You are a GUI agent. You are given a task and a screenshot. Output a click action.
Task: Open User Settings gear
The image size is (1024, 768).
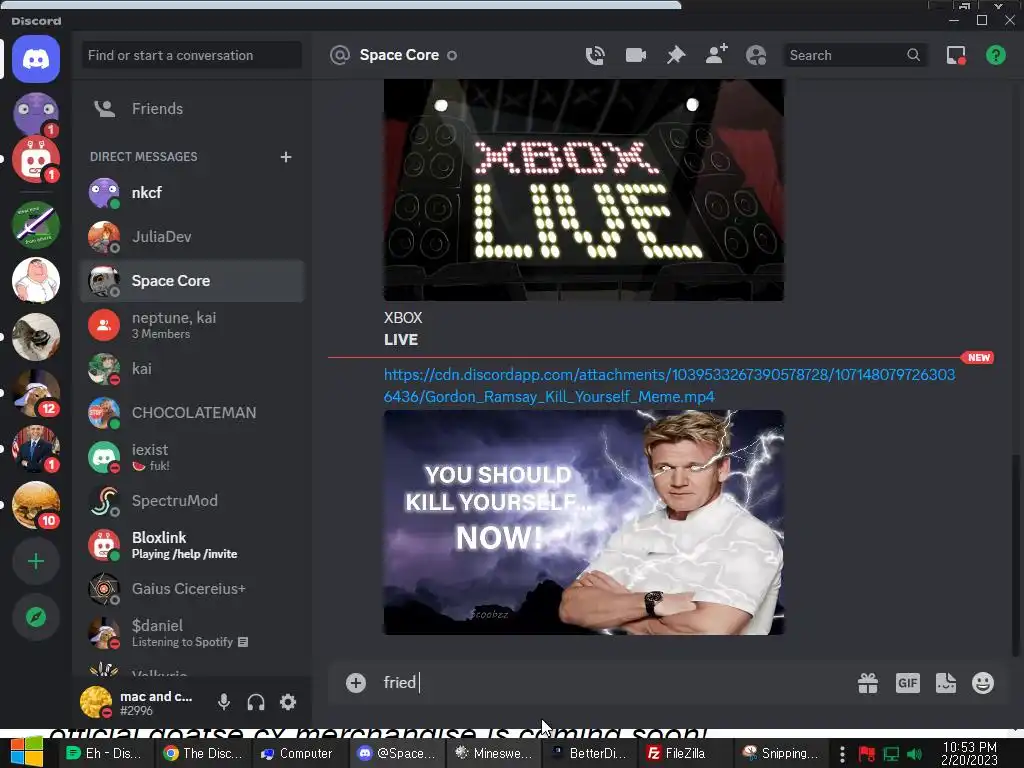(x=288, y=702)
